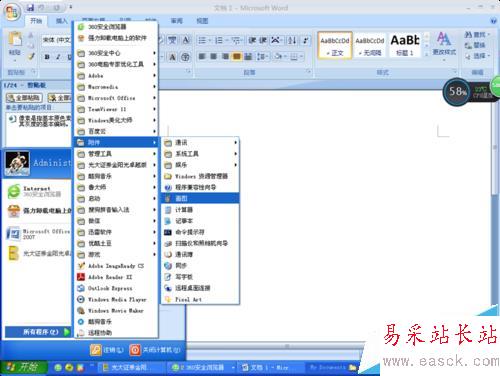This screenshot has width=500, height=376.
Task: Expand TeamViewer 11 program folder
Action: click(116, 109)
